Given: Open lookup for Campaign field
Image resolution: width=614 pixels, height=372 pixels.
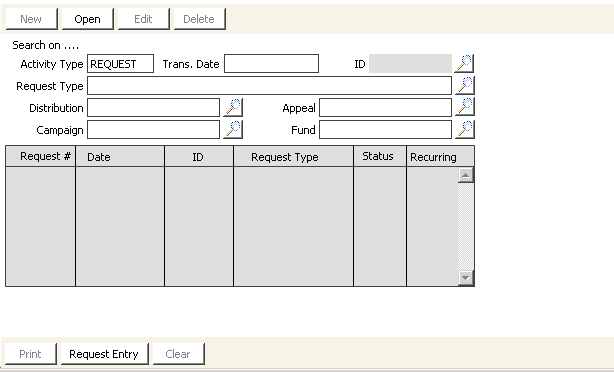Looking at the screenshot, I should pos(233,129).
